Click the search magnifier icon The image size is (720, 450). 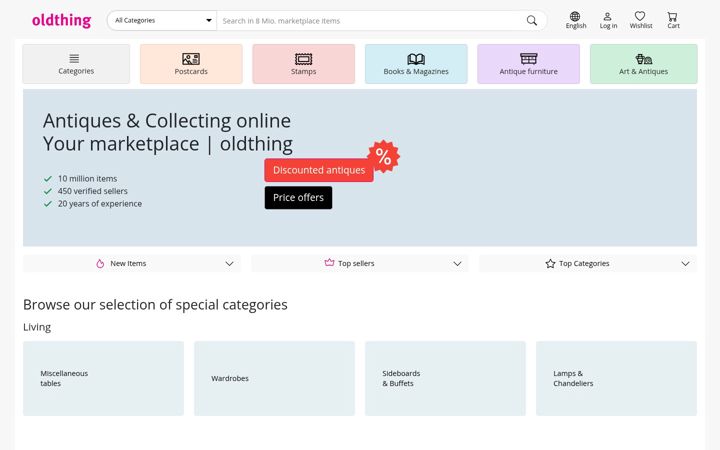532,20
